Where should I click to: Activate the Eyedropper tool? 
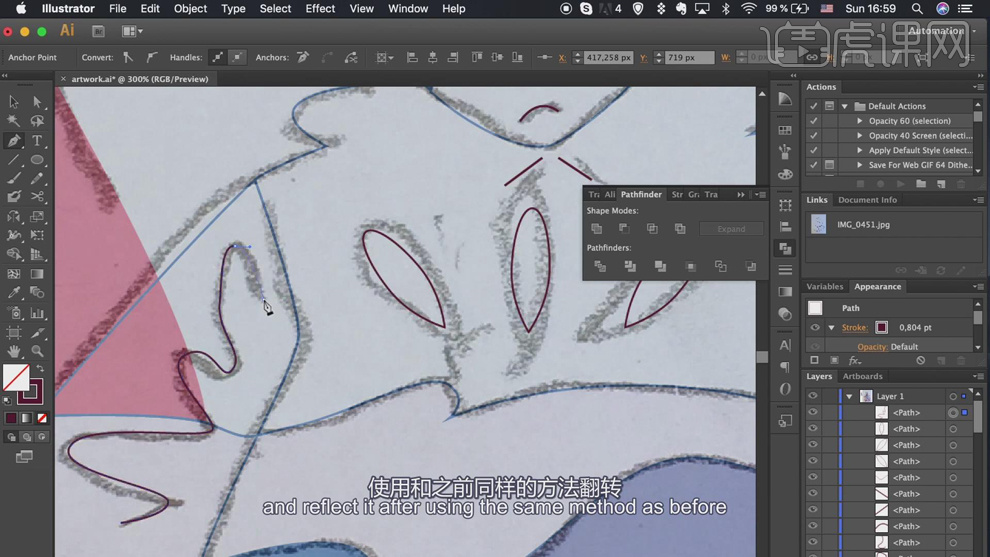coord(14,293)
